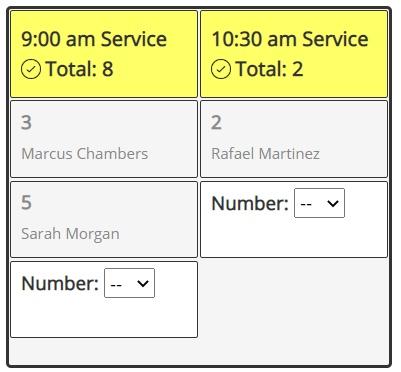Click the Number label in the 10:30 column

click(x=250, y=203)
